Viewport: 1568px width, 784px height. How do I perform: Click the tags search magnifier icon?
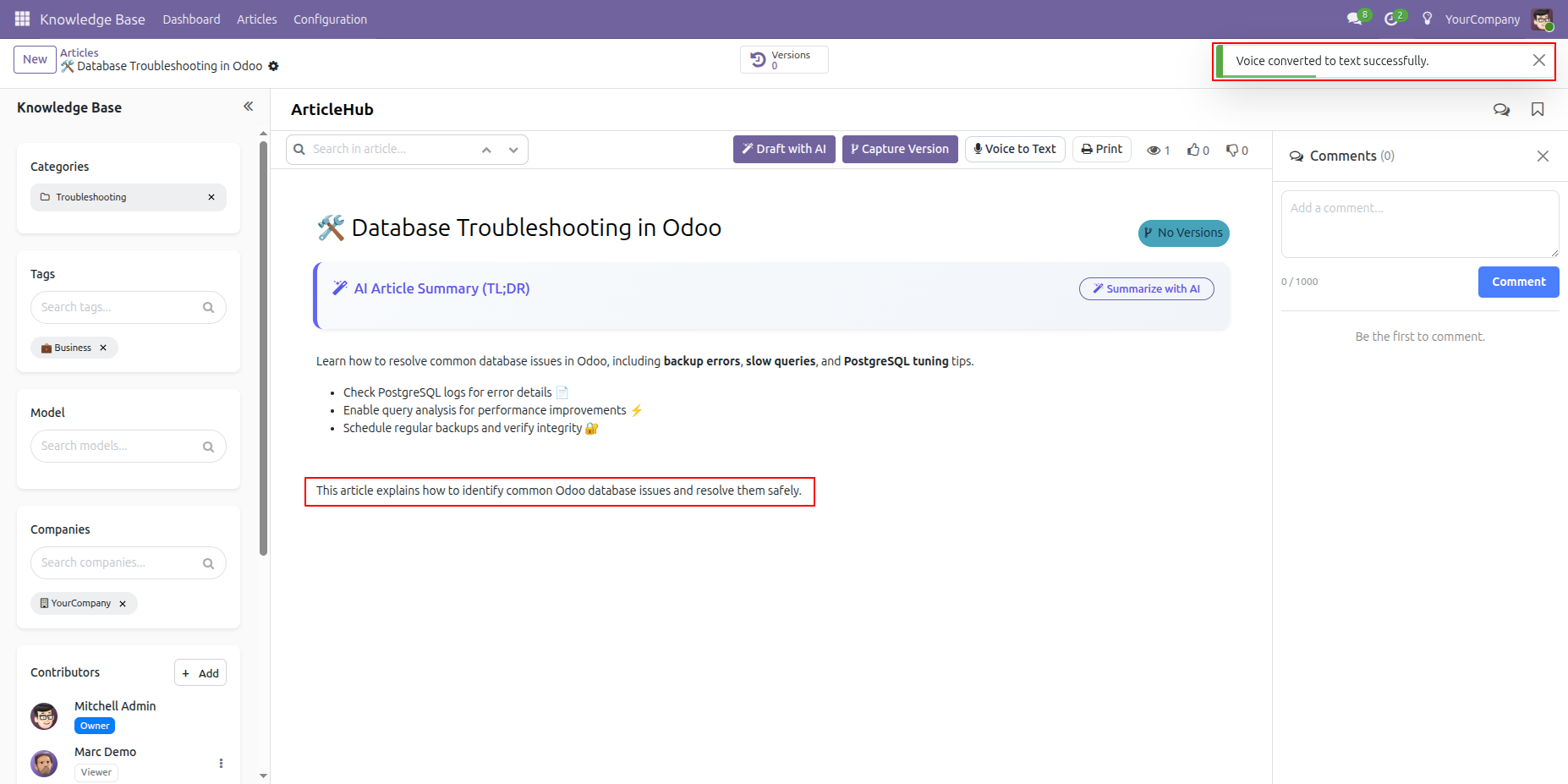point(208,308)
